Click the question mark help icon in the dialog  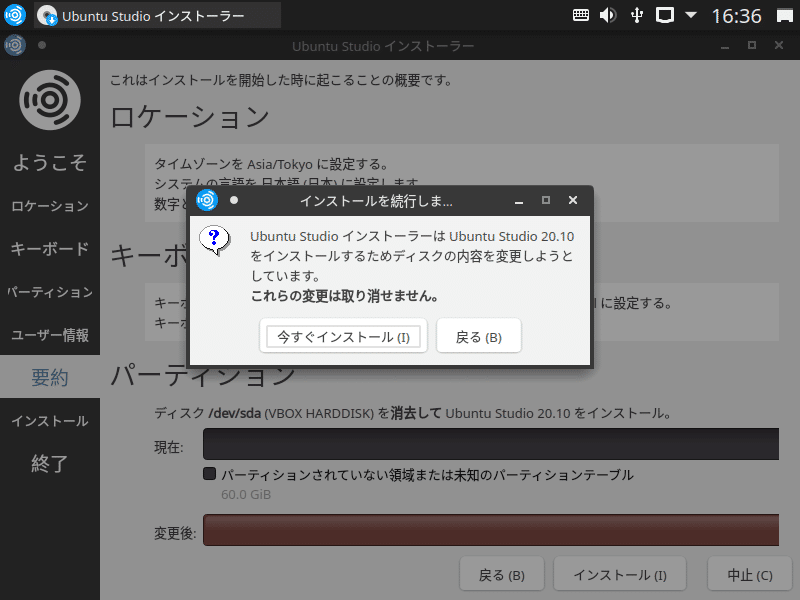tap(215, 240)
